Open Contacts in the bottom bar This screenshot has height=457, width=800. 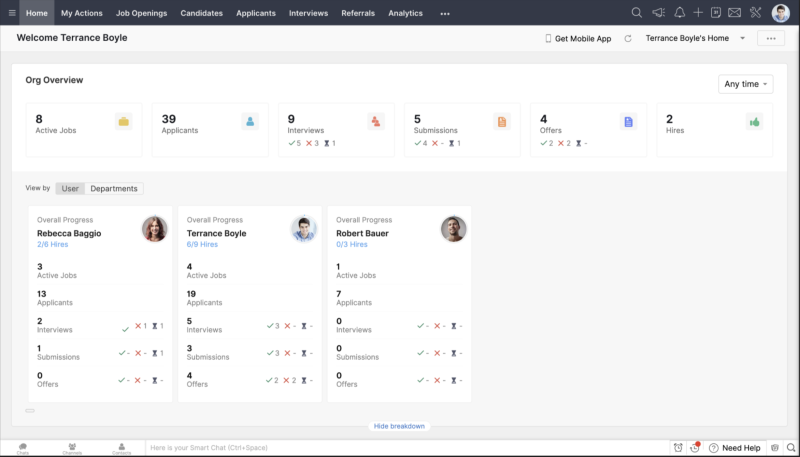tap(121, 448)
